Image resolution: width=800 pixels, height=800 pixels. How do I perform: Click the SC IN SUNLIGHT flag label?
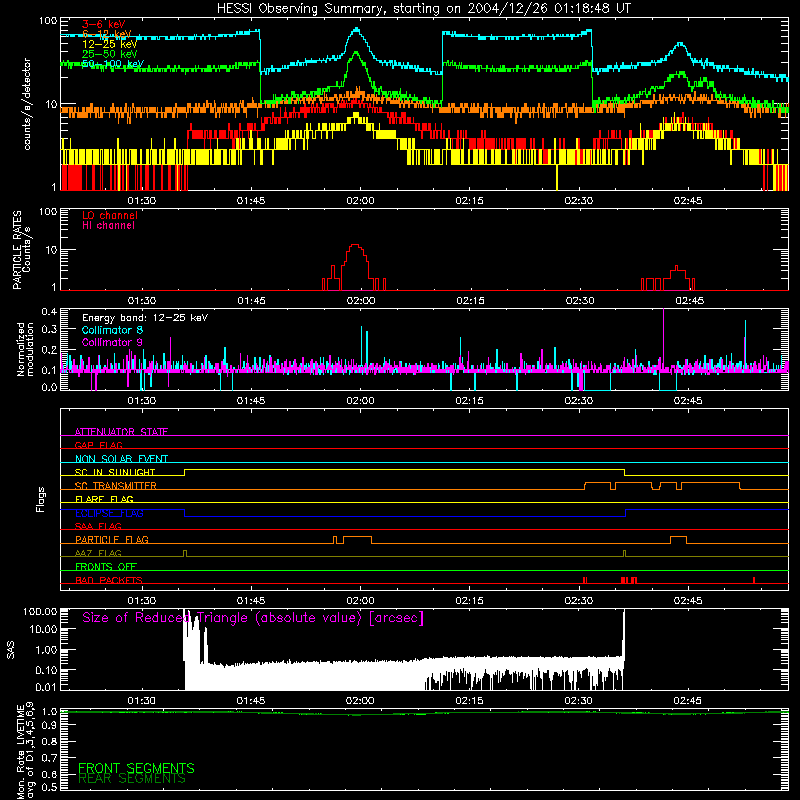[115, 472]
